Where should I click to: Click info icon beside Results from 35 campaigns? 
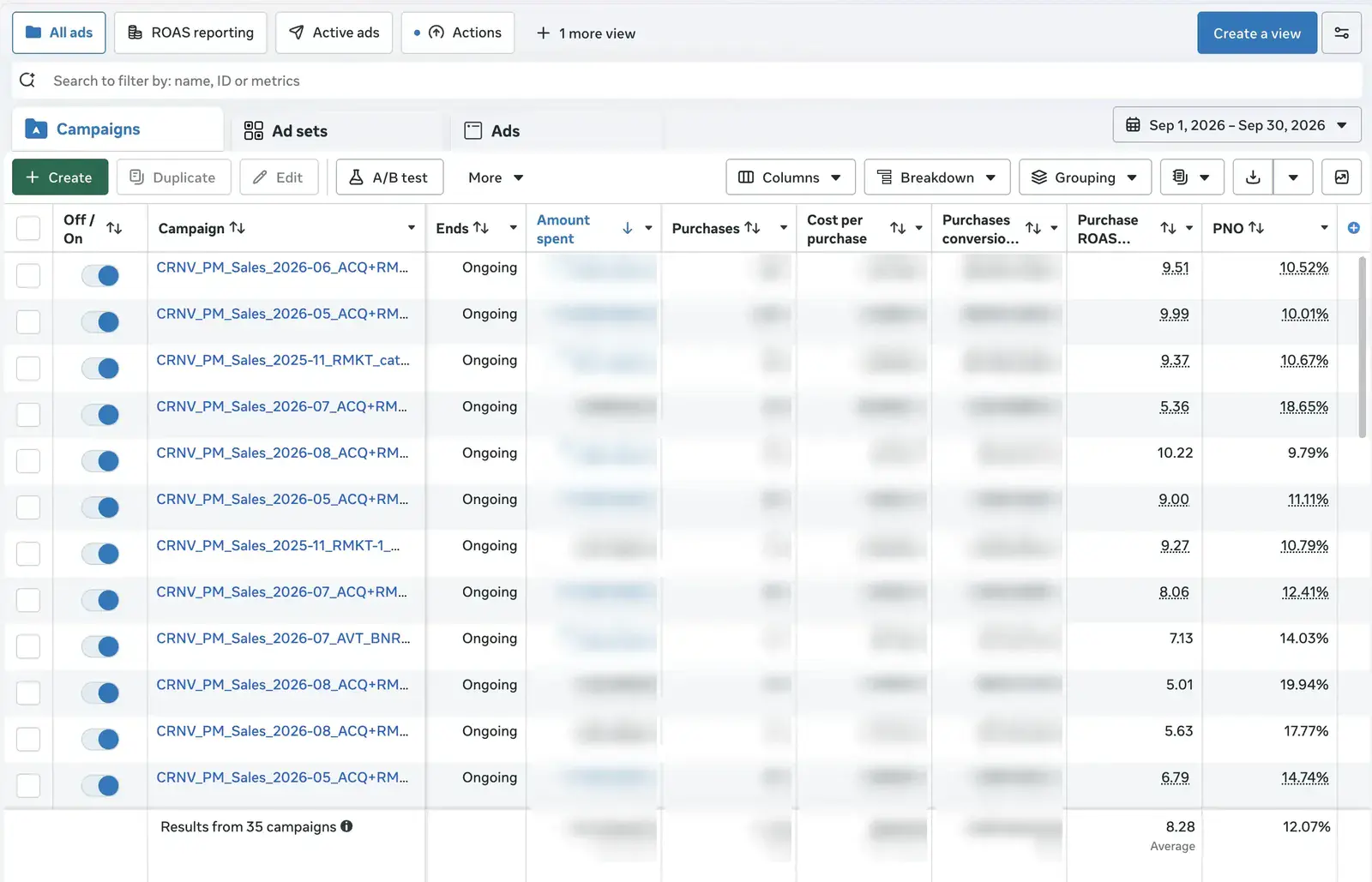pyautogui.click(x=346, y=826)
